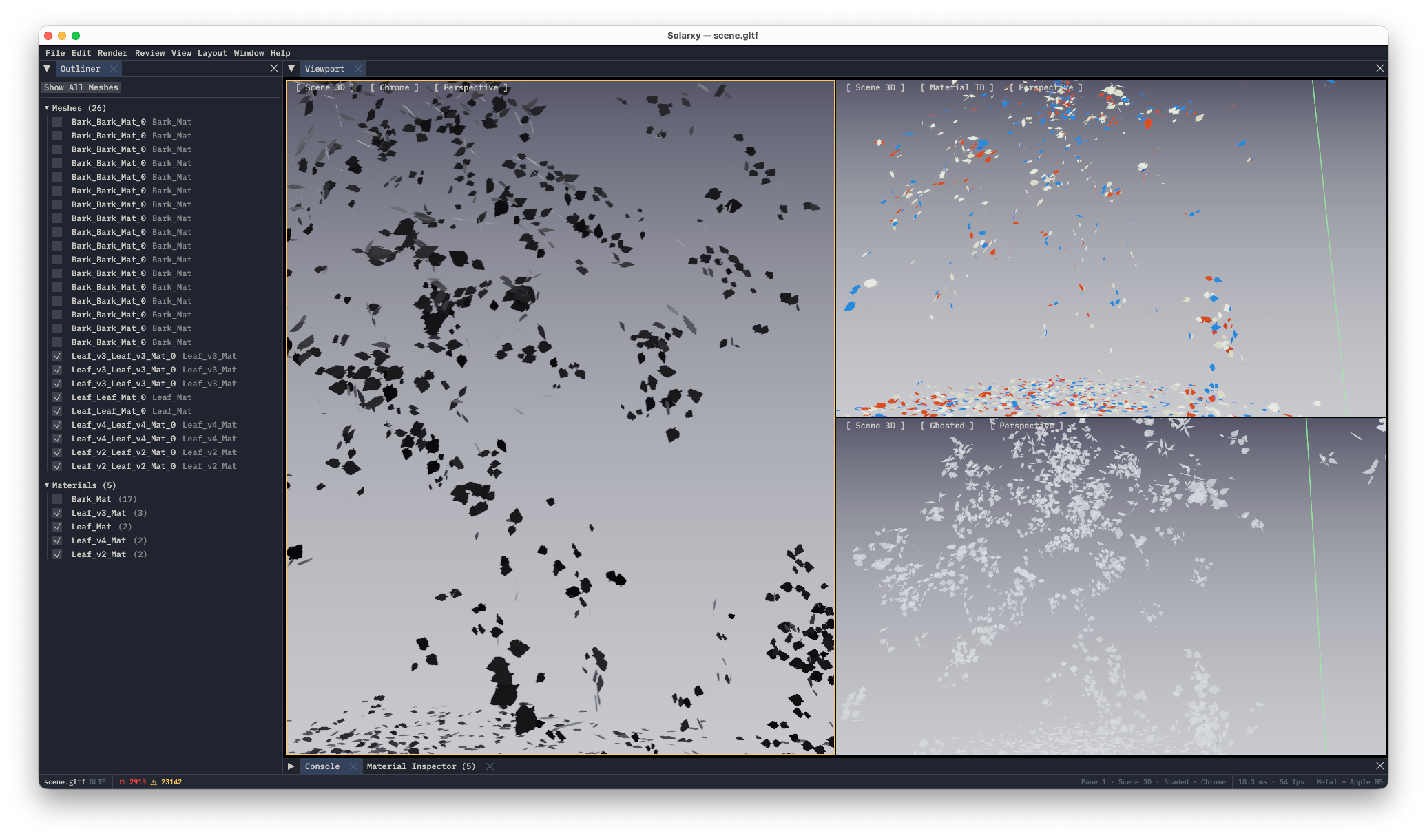1427x840 pixels.
Task: Uncheck the Leaf_v2_Mat (2) material
Action: [x=57, y=554]
